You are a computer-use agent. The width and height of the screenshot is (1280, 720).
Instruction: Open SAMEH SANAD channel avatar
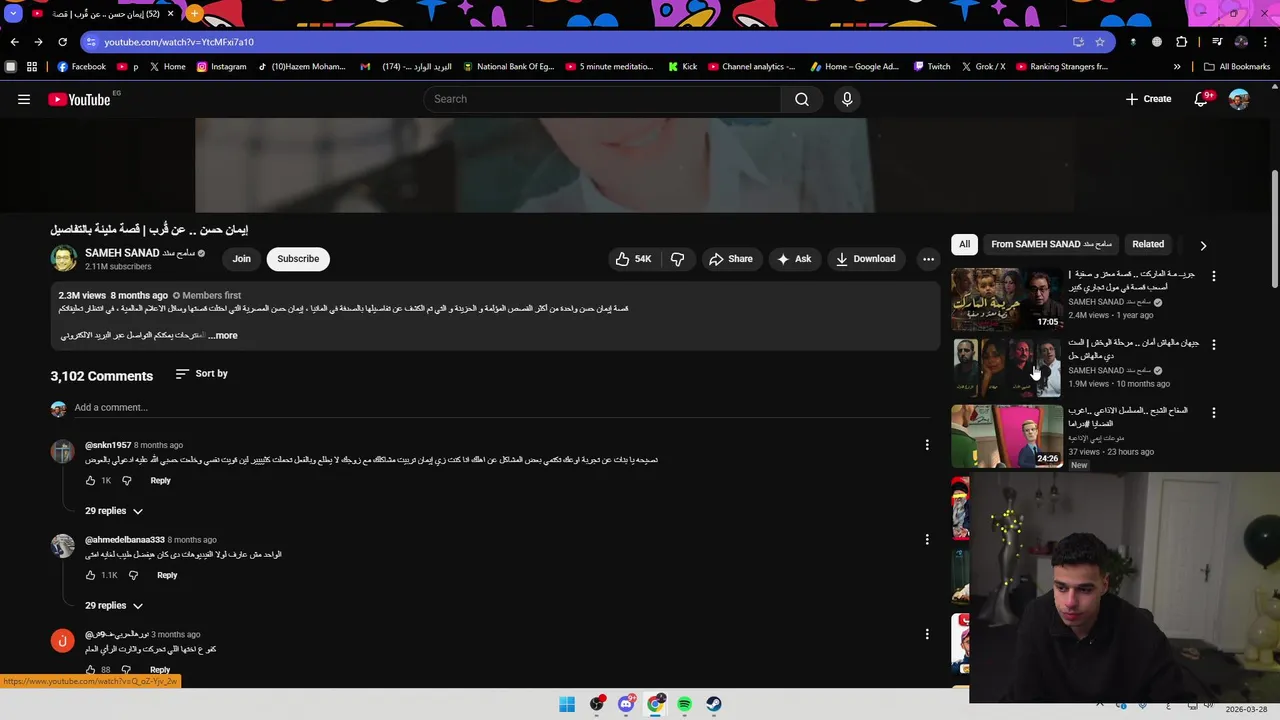tap(63, 259)
